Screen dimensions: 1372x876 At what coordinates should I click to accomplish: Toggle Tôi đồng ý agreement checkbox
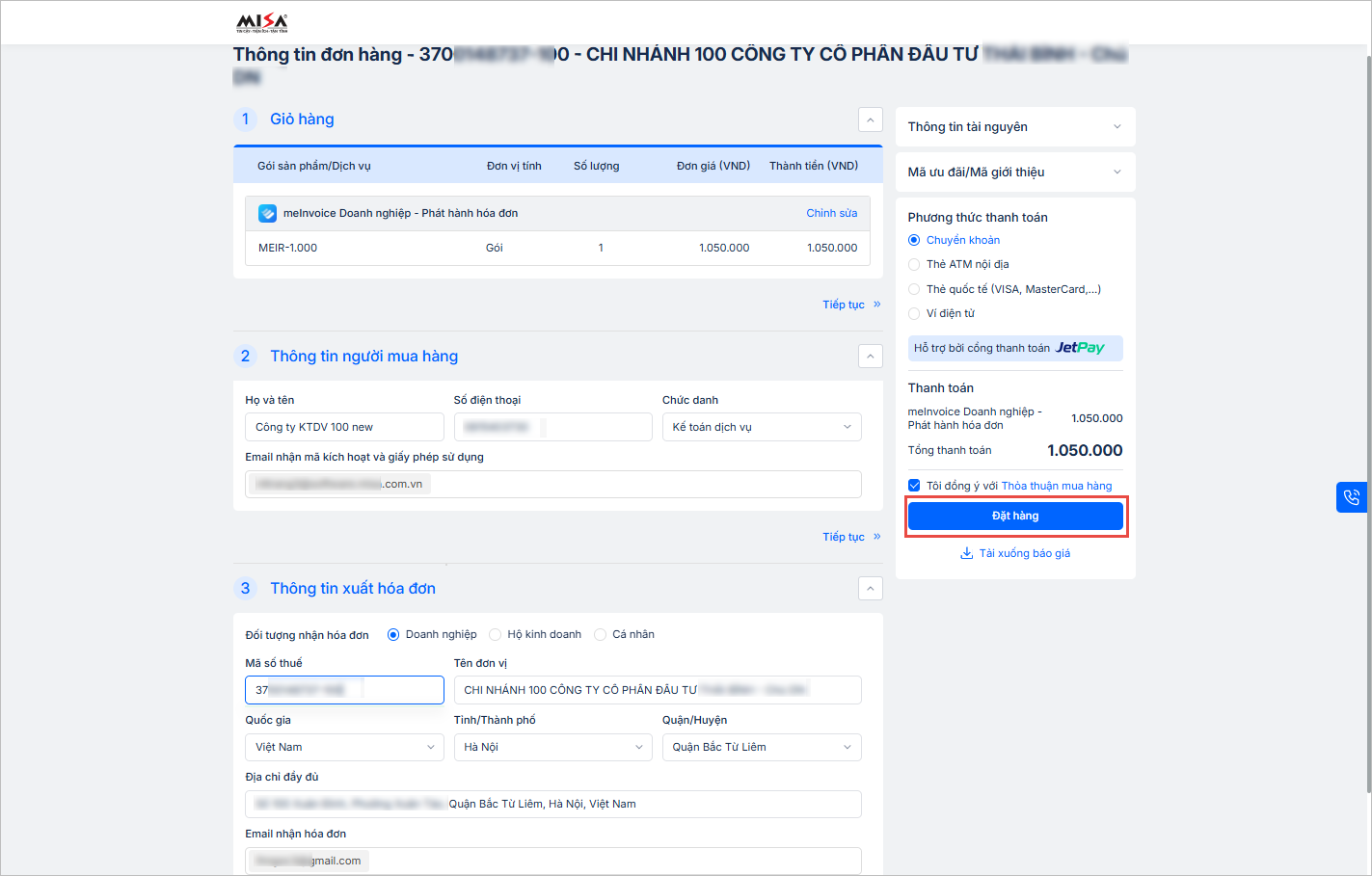[x=914, y=486]
